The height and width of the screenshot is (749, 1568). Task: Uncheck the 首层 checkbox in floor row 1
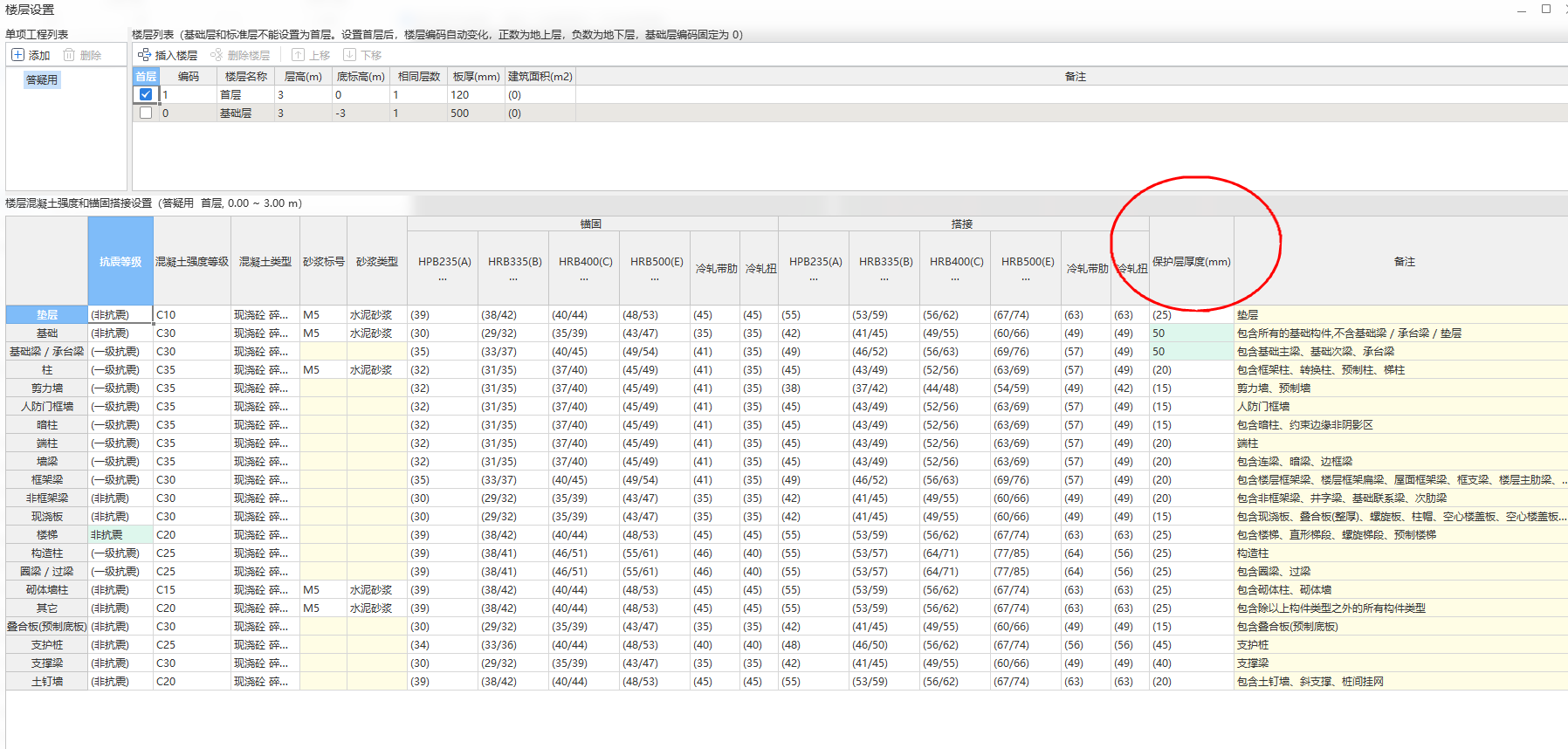click(x=146, y=94)
